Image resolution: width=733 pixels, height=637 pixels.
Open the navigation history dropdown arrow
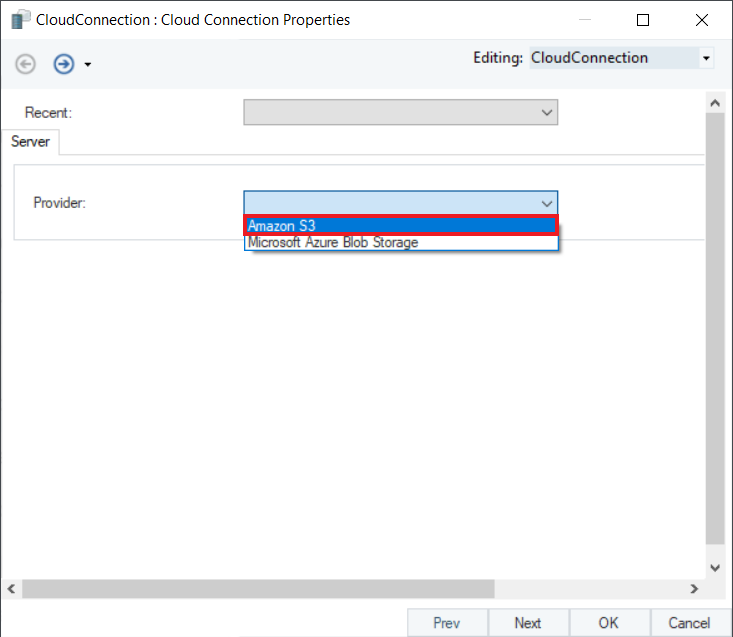click(88, 64)
